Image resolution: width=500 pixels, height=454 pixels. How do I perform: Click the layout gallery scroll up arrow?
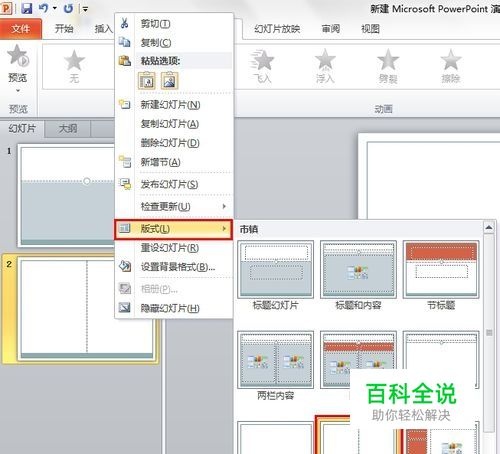coord(489,227)
